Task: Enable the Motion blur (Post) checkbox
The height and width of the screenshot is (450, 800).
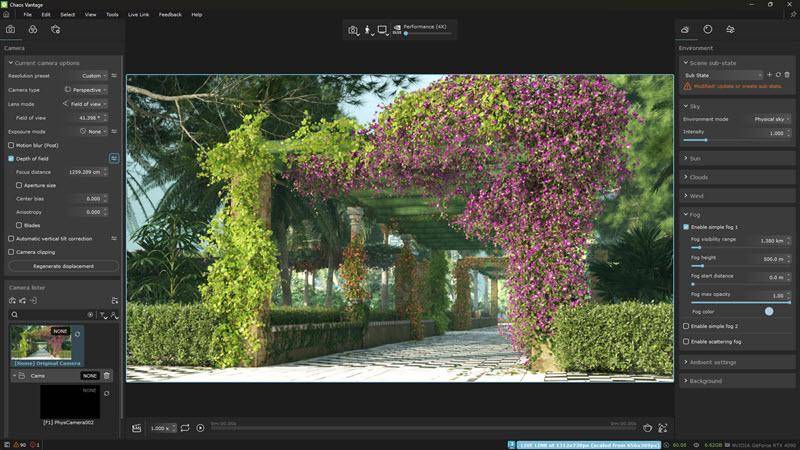Action: click(x=11, y=145)
